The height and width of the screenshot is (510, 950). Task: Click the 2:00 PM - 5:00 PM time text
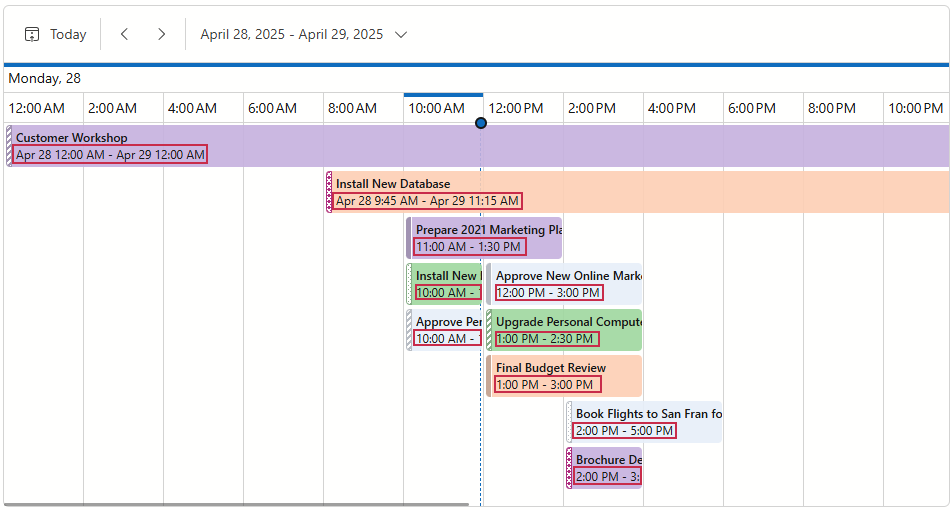click(625, 431)
